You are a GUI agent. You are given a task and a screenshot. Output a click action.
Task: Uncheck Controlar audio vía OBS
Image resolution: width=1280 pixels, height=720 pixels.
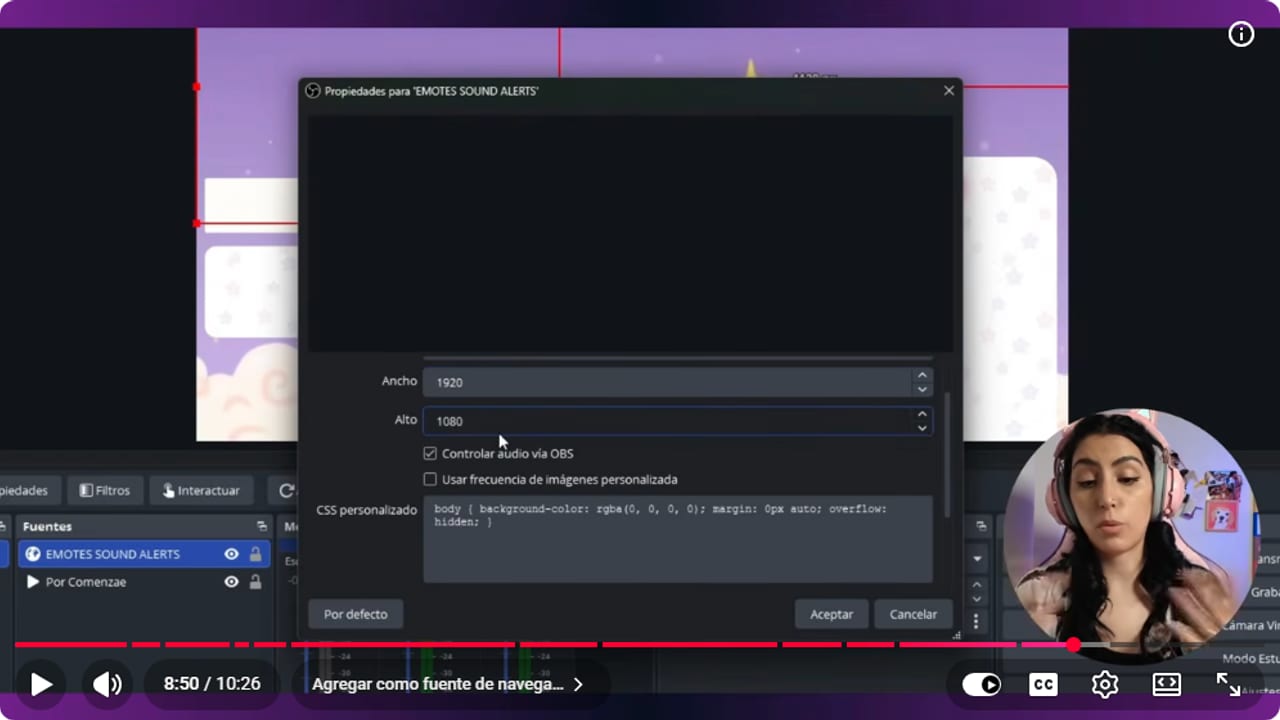pos(430,453)
